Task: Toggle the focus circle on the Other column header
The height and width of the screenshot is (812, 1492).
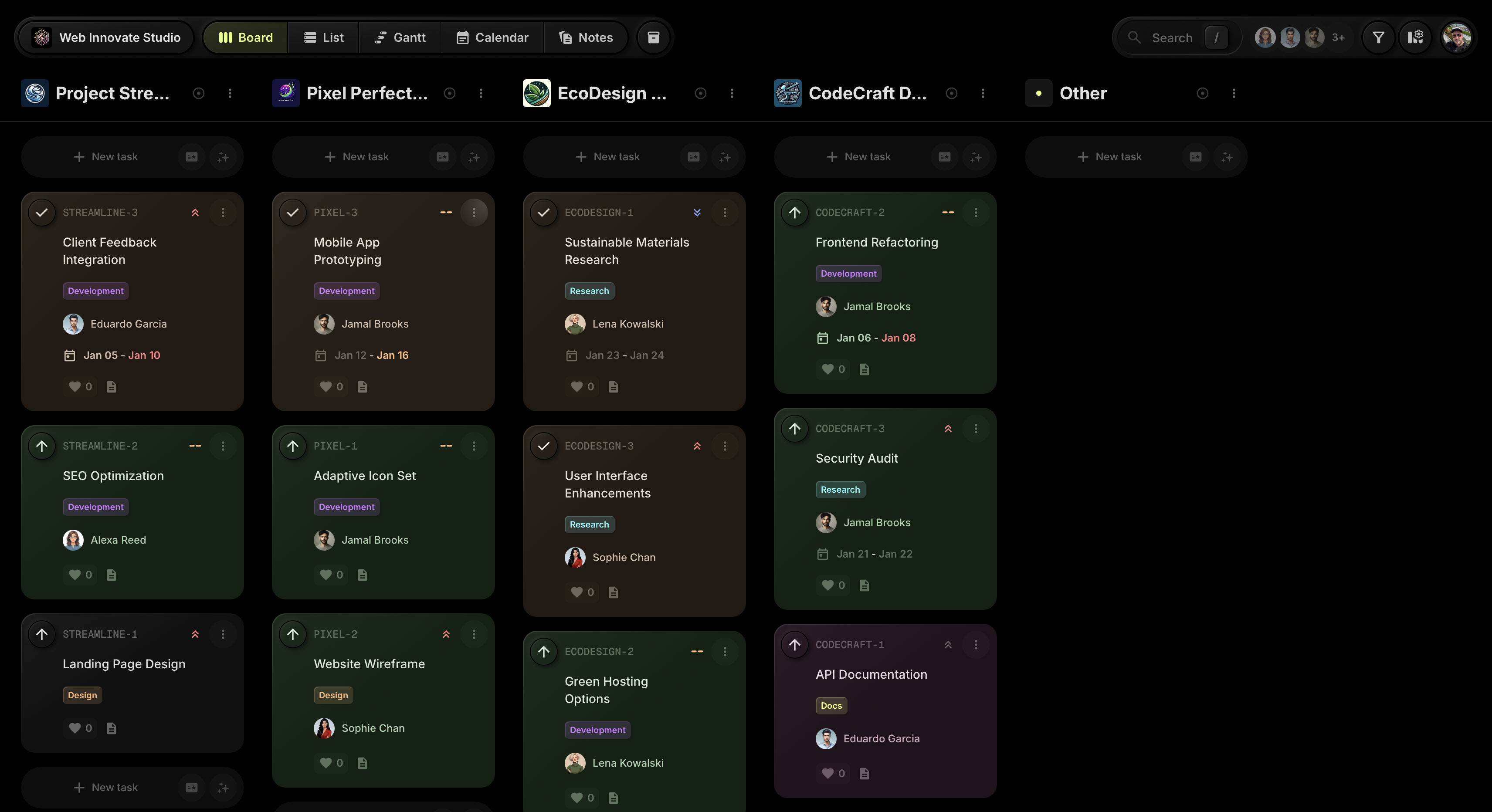Action: 1202,93
